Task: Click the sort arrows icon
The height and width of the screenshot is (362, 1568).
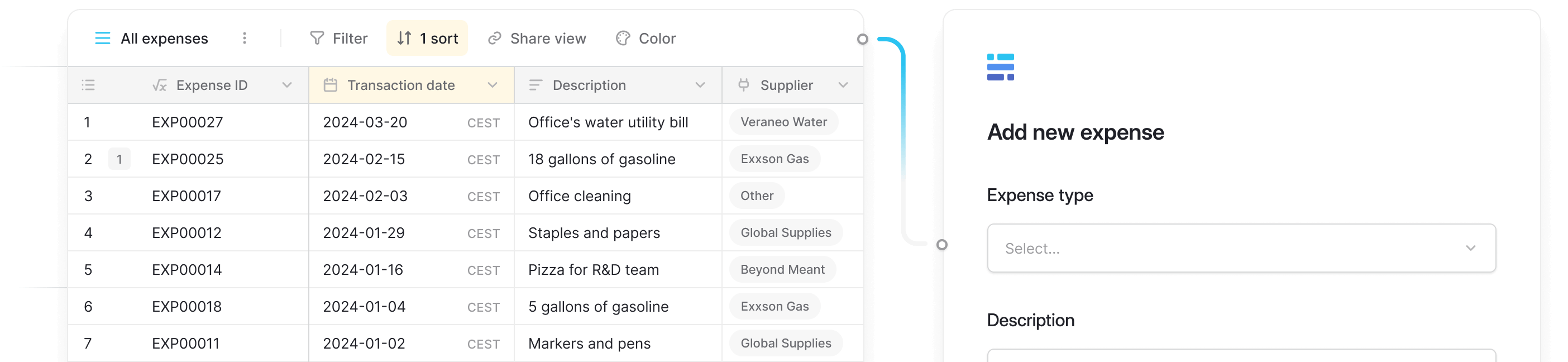Action: coord(404,39)
